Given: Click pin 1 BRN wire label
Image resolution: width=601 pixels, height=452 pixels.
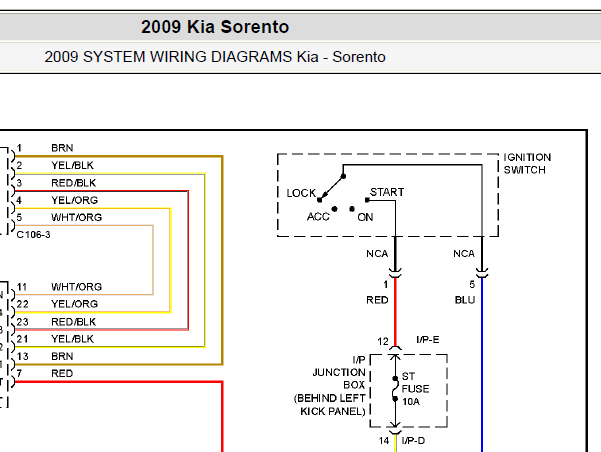Looking at the screenshot, I should pos(62,148).
